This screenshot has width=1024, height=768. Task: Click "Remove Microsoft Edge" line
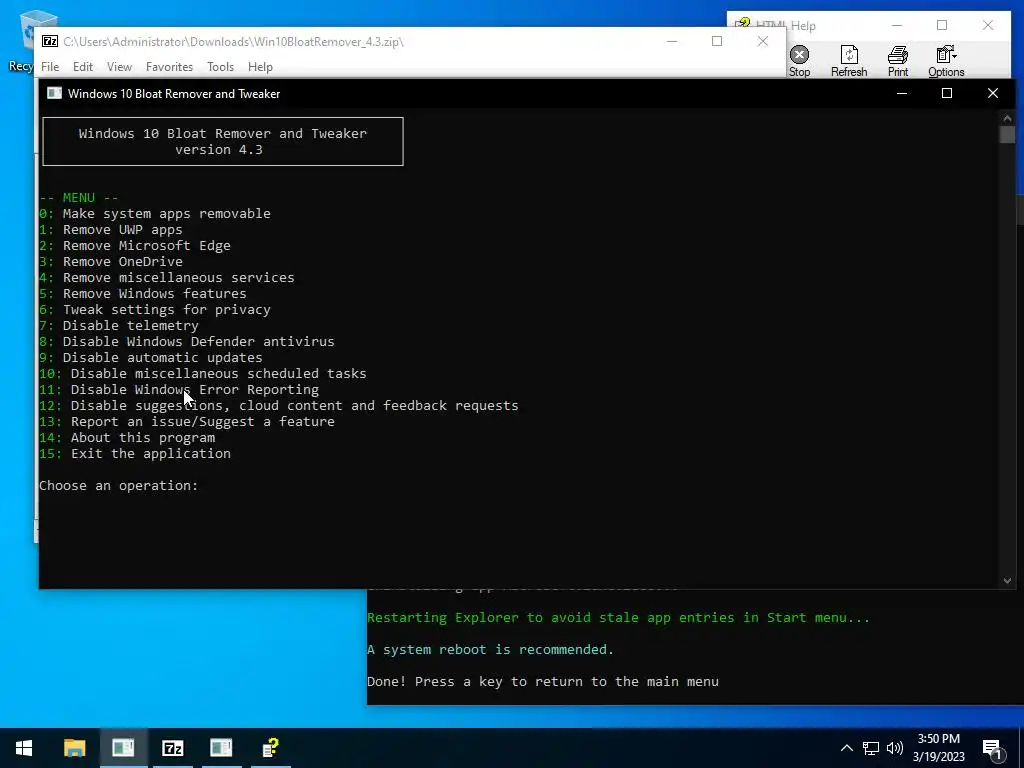135,246
